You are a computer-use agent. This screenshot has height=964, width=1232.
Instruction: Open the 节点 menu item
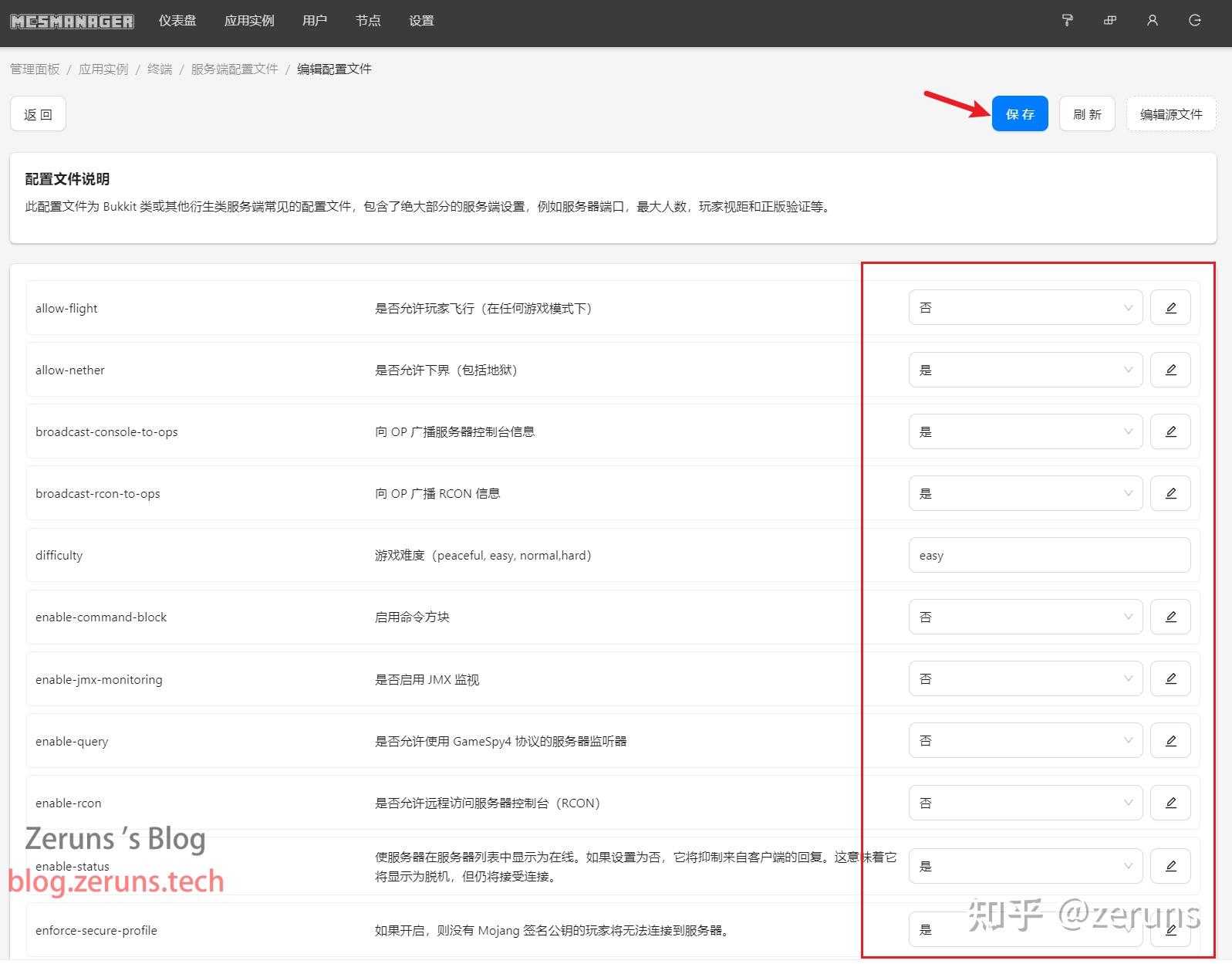368,21
